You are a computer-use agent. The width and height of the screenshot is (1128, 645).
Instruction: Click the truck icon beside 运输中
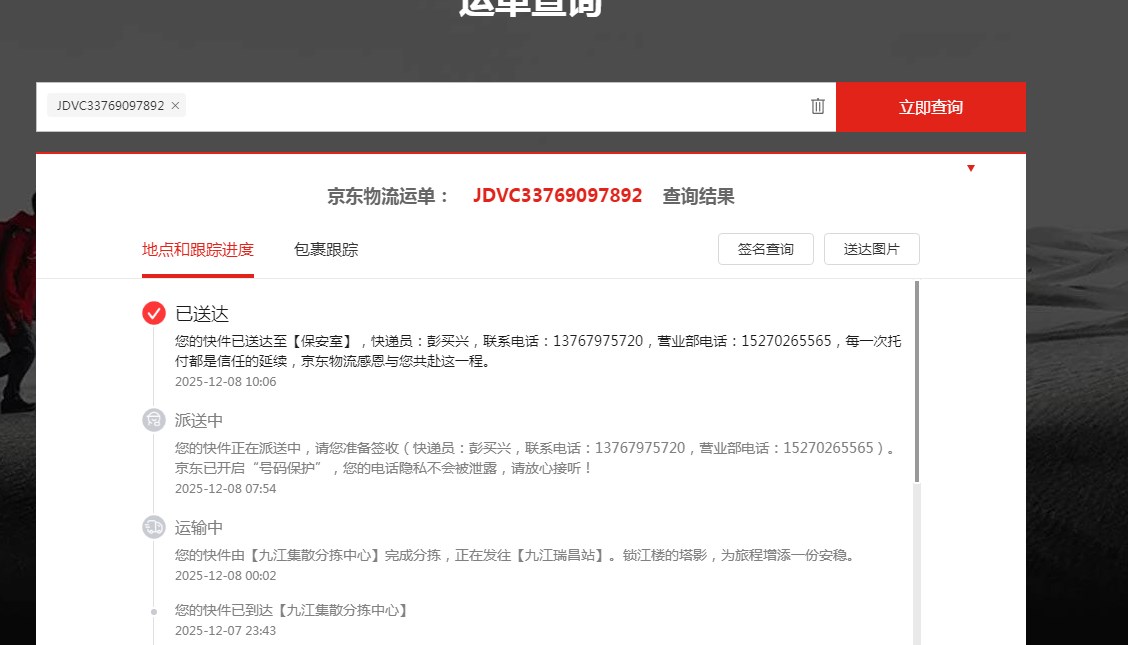(x=153, y=527)
